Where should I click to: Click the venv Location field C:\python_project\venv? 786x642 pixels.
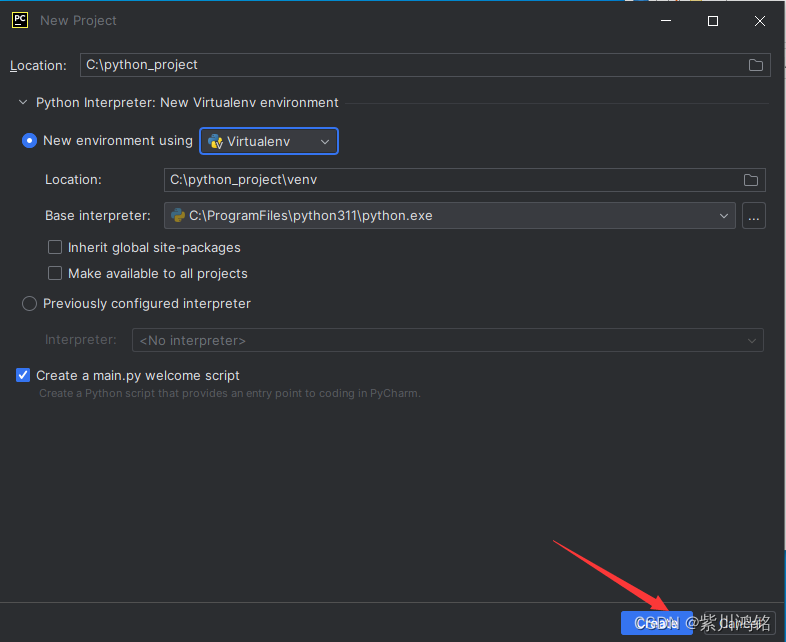(465, 180)
